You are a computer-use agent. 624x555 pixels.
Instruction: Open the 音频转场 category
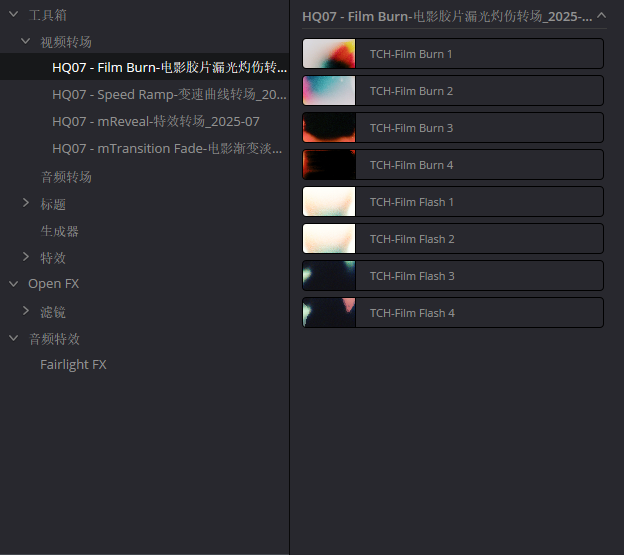click(66, 177)
